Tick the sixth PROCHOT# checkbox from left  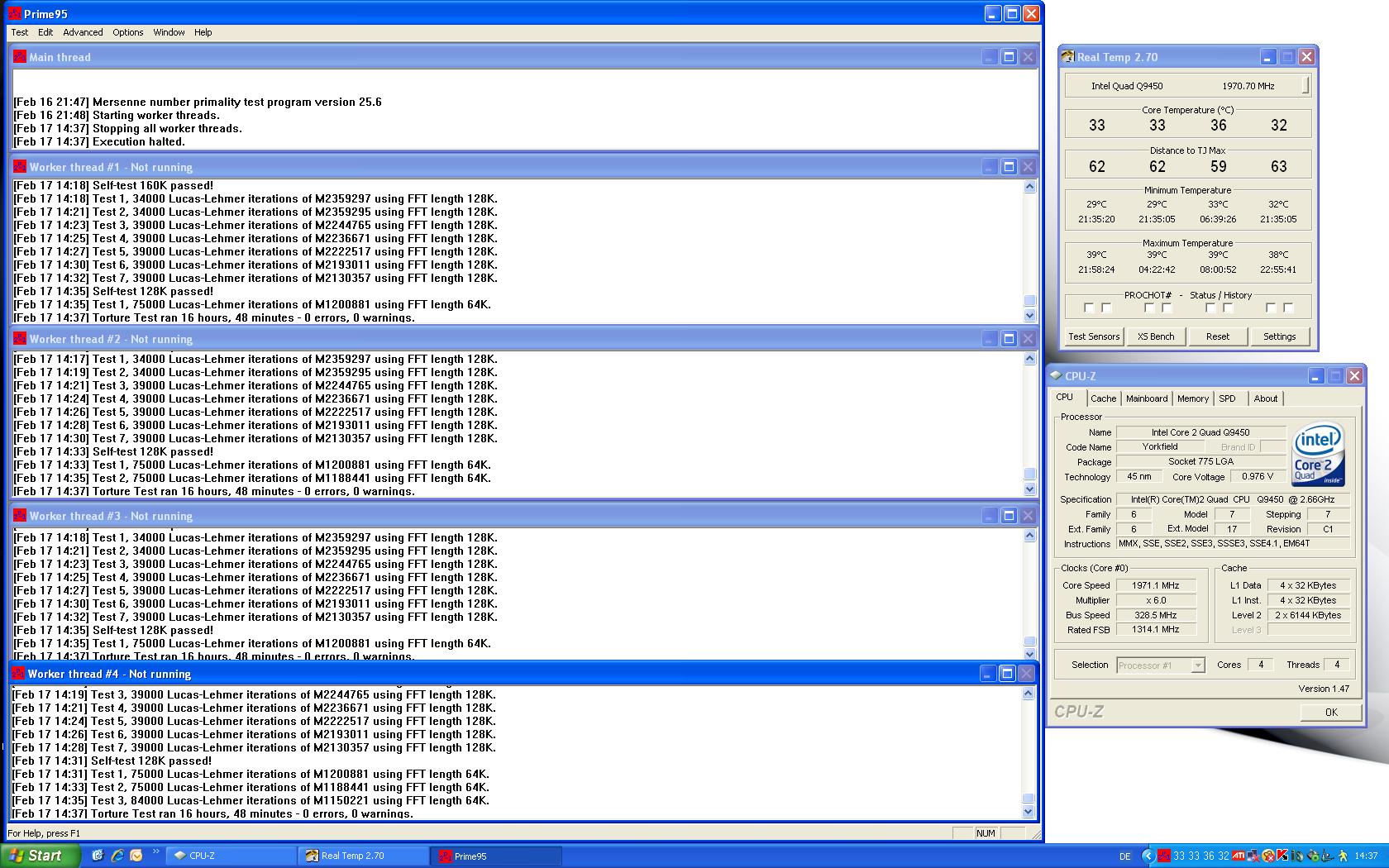[x=1228, y=308]
